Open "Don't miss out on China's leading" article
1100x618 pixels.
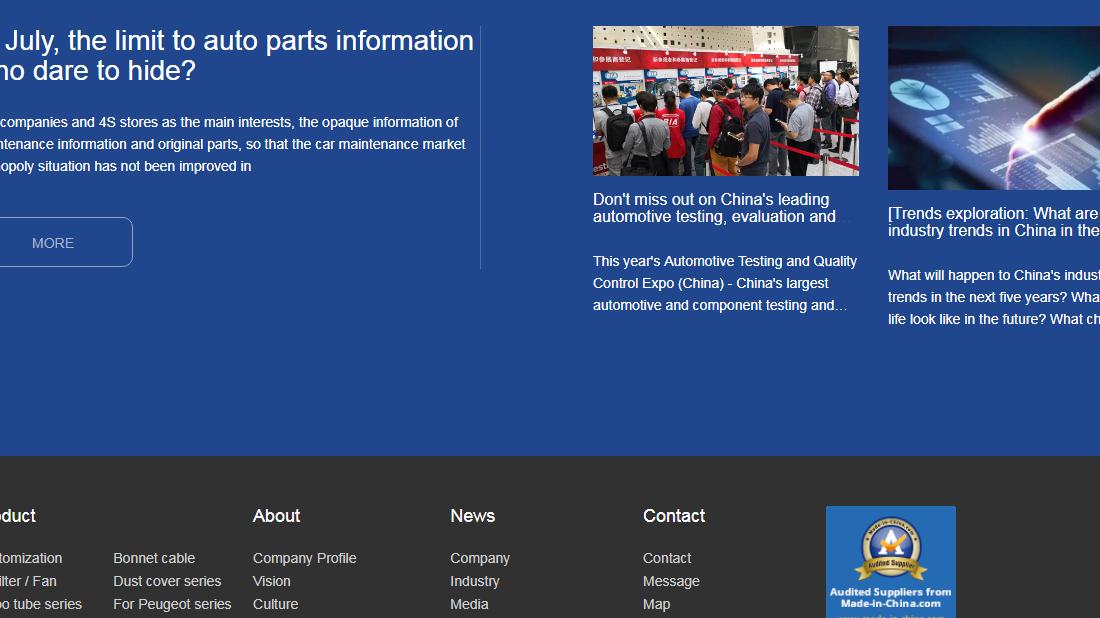(x=714, y=208)
